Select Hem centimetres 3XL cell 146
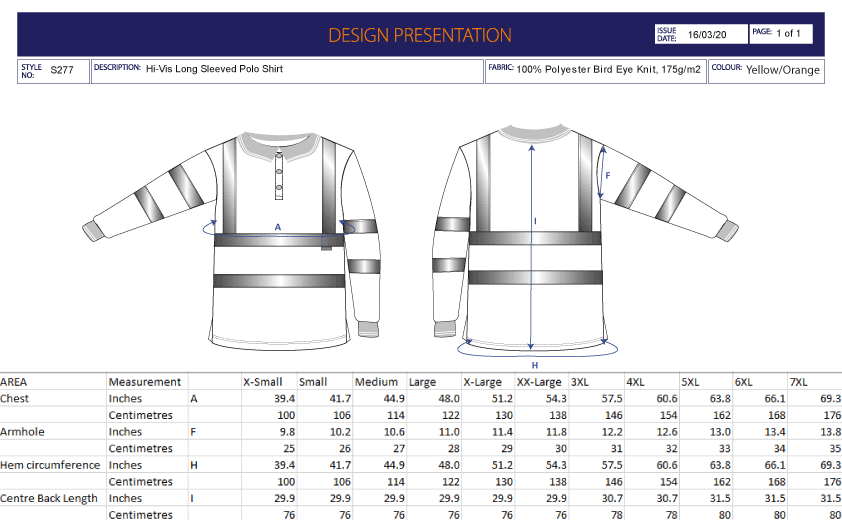This screenshot has width=842, height=520. (x=613, y=482)
